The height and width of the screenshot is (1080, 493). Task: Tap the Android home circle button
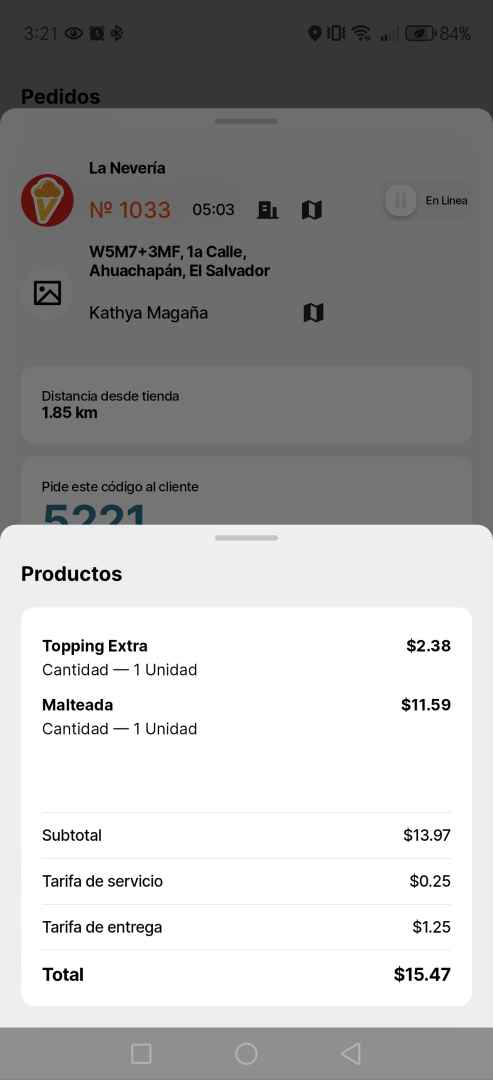point(246,1053)
